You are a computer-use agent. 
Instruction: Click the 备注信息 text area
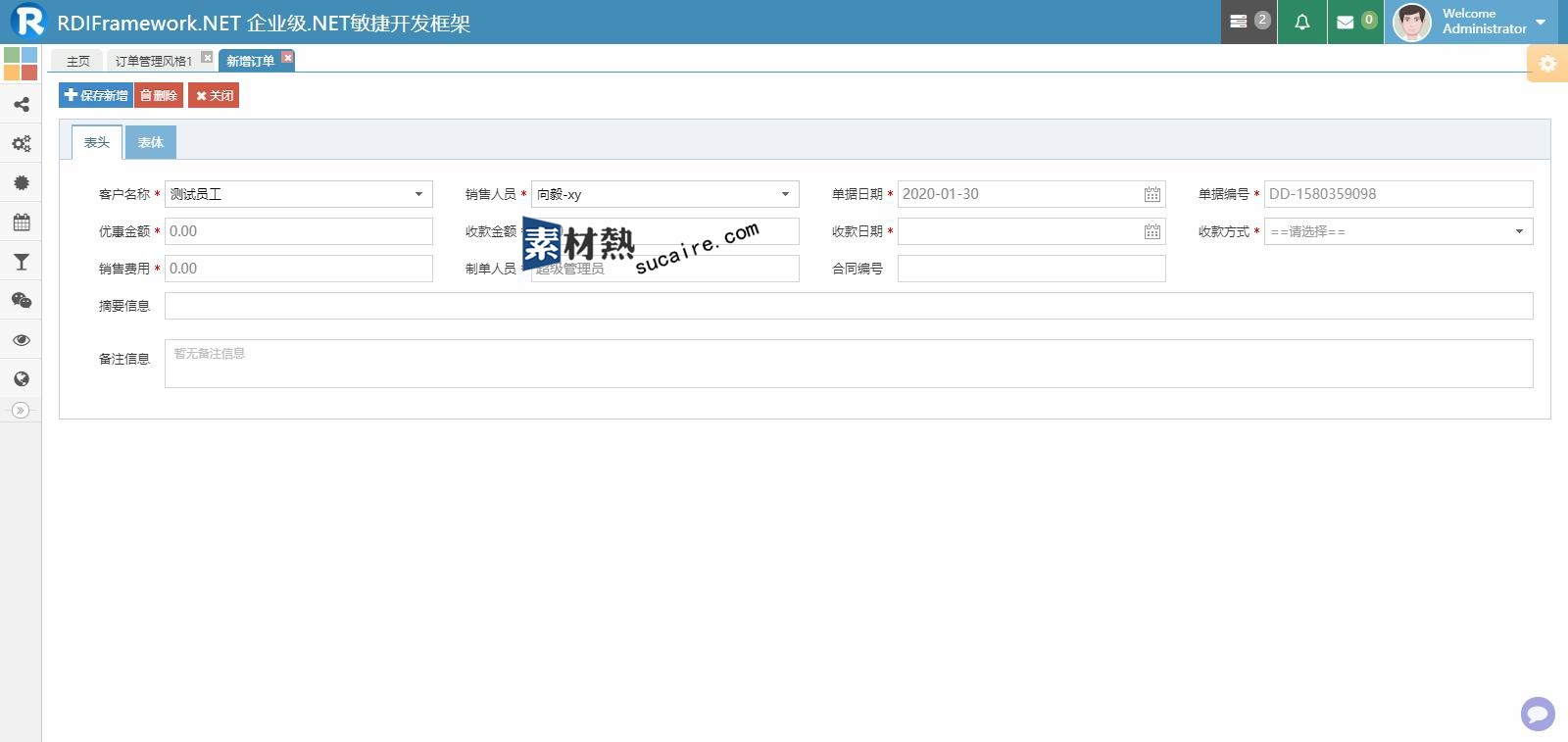tap(849, 364)
